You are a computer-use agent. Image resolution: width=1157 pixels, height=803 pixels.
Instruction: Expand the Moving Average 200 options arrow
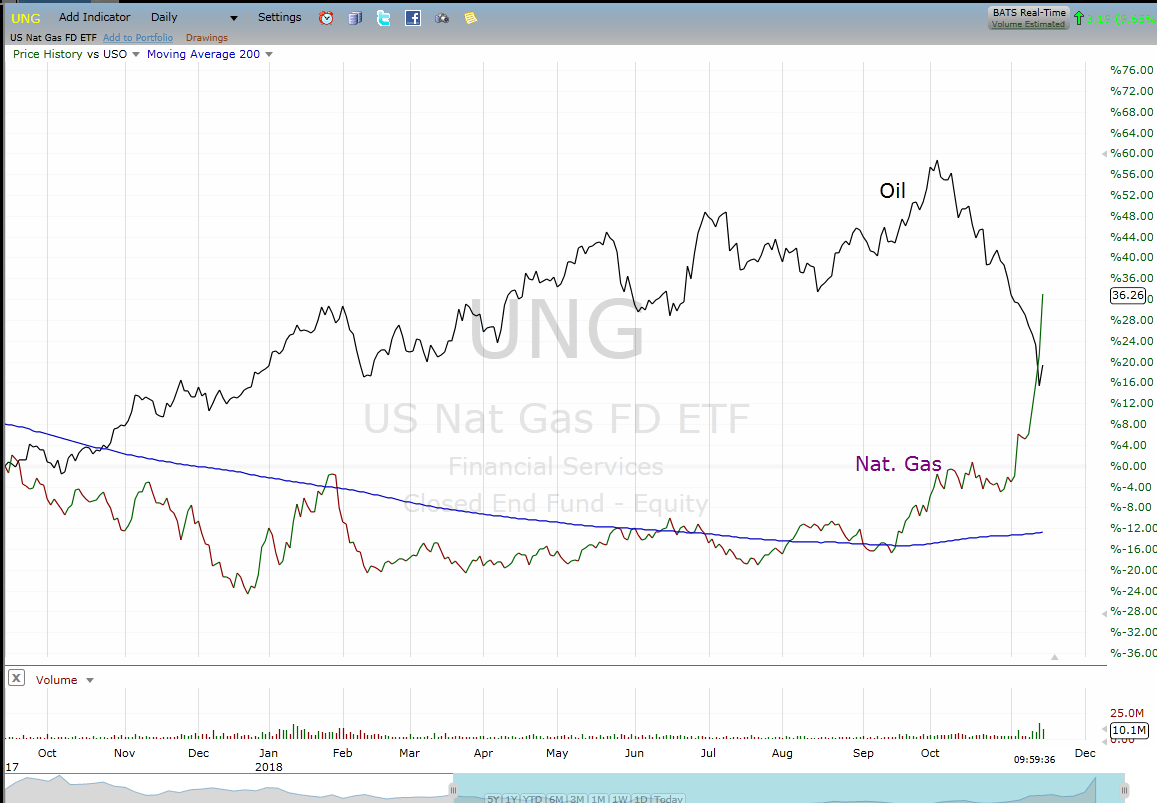[269, 54]
